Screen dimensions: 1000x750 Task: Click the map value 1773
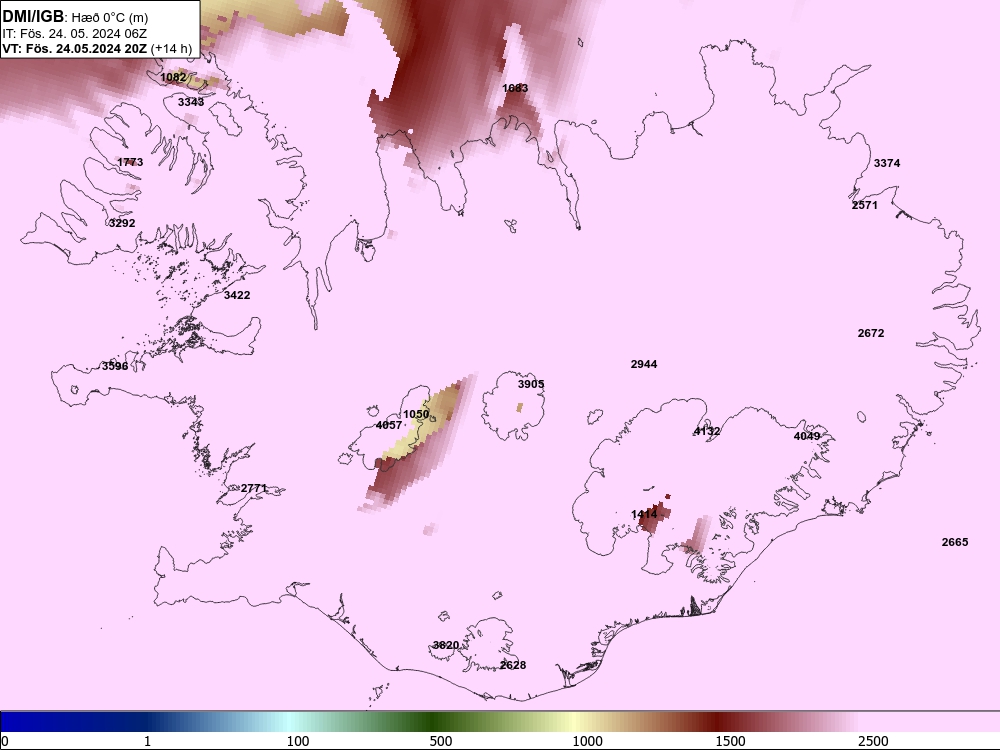(x=130, y=163)
